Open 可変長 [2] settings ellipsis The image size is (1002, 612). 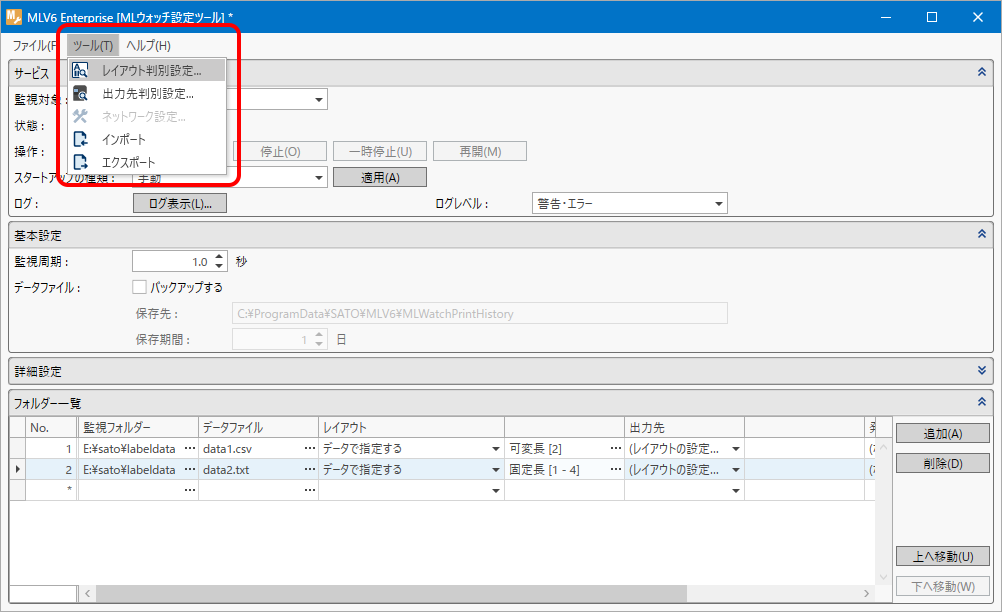pos(615,449)
